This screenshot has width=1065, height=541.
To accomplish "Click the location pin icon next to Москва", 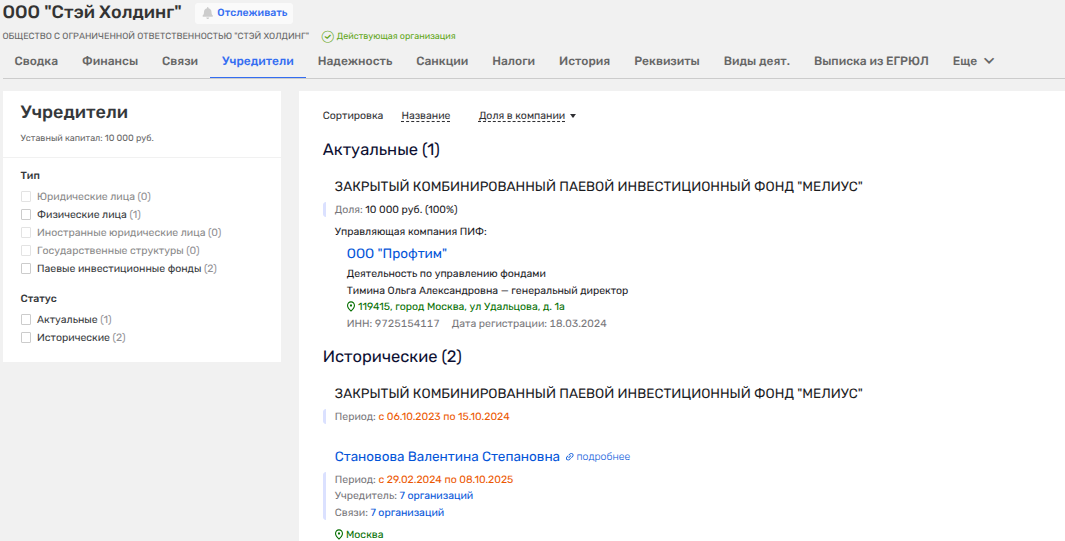I will click(x=339, y=535).
